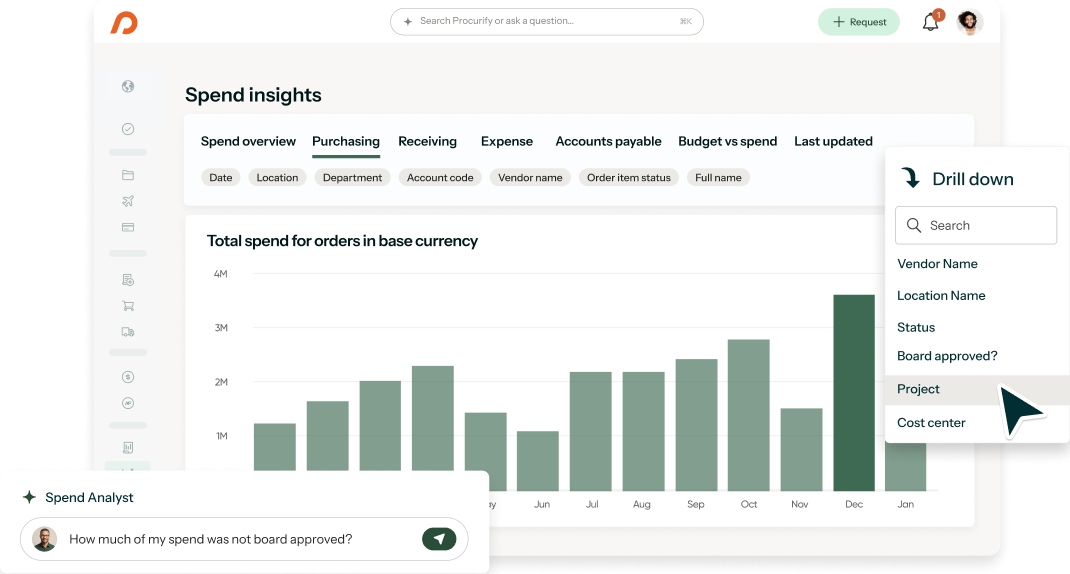Send the Spend Analyst question
Screen dimensions: 1070x574
tap(439, 539)
